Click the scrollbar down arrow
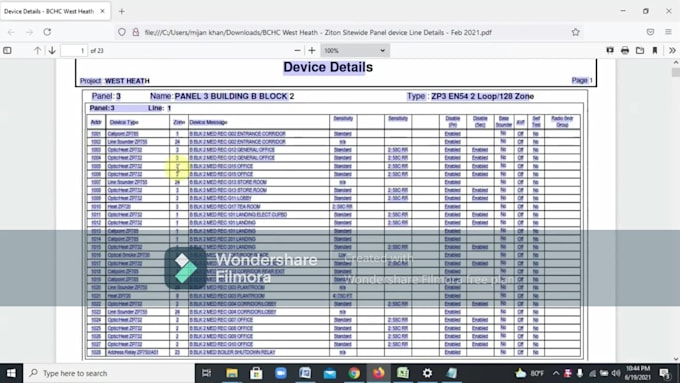Viewport: 680px width, 383px height. pyautogui.click(x=676, y=359)
